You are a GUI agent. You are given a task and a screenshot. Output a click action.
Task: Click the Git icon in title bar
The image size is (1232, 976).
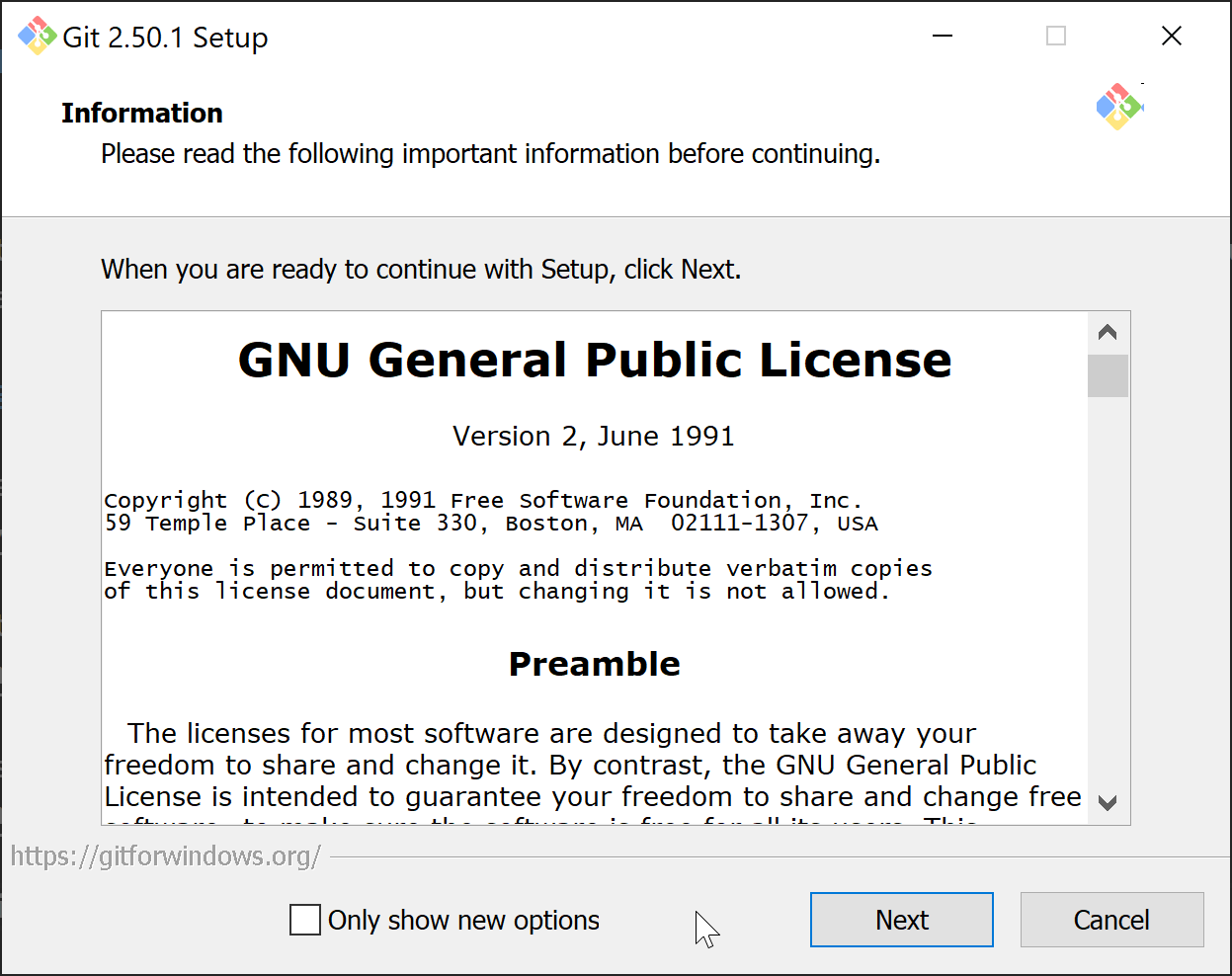(x=37, y=37)
